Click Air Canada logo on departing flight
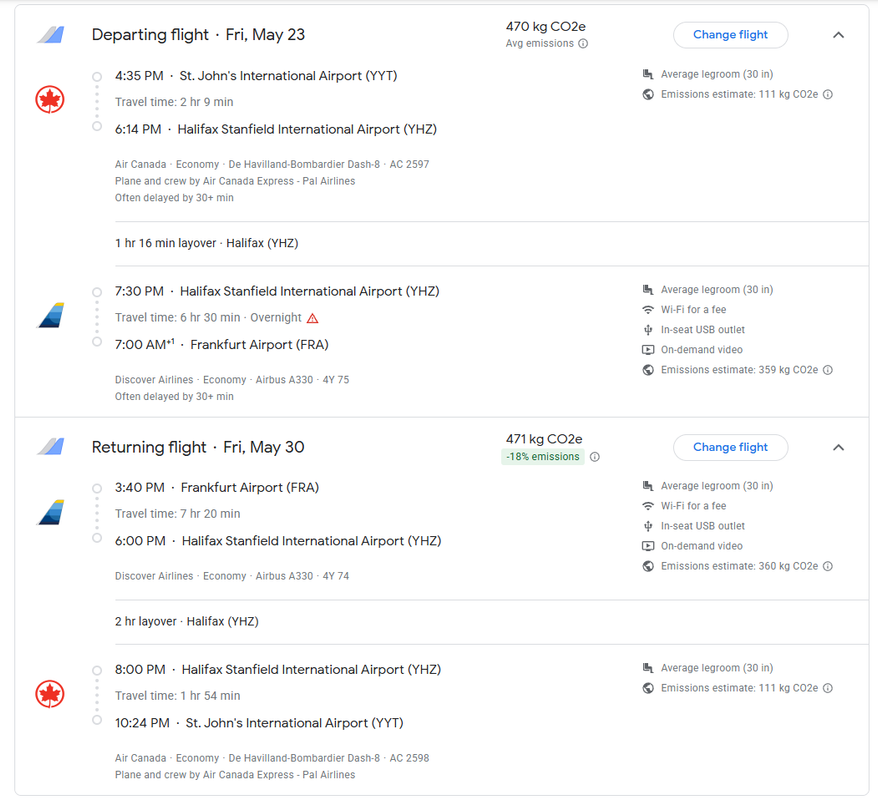 pos(50,100)
